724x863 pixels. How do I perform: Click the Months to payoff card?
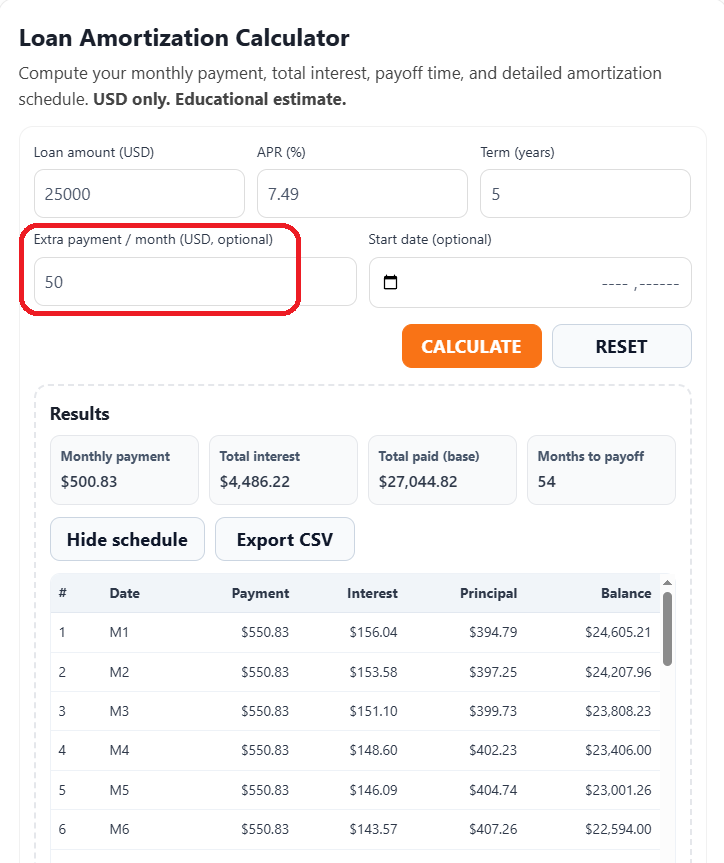pyautogui.click(x=601, y=470)
